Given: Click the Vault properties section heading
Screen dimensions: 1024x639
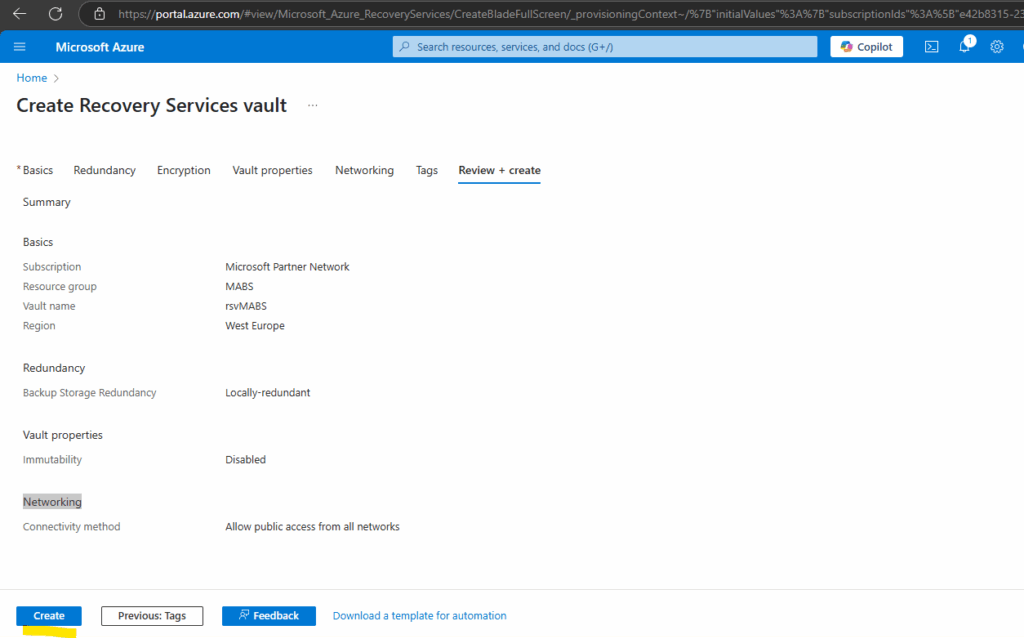Looking at the screenshot, I should [x=63, y=435].
